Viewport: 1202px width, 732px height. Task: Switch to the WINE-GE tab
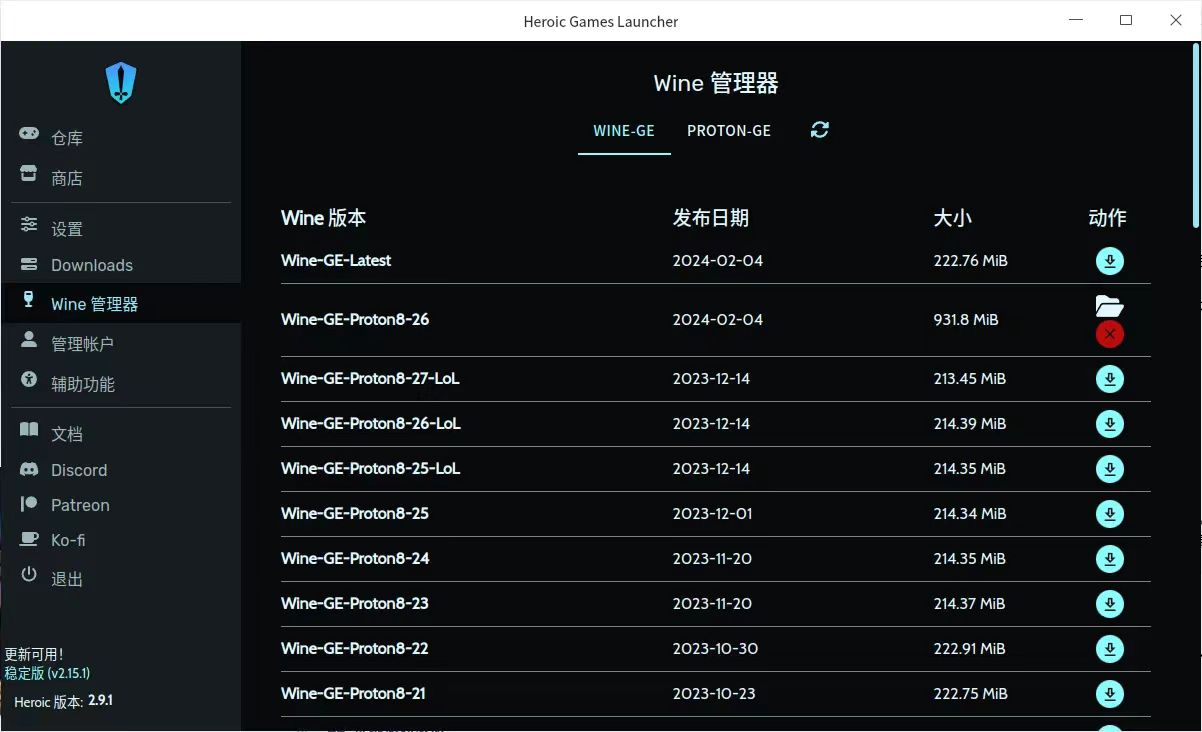[x=624, y=131]
